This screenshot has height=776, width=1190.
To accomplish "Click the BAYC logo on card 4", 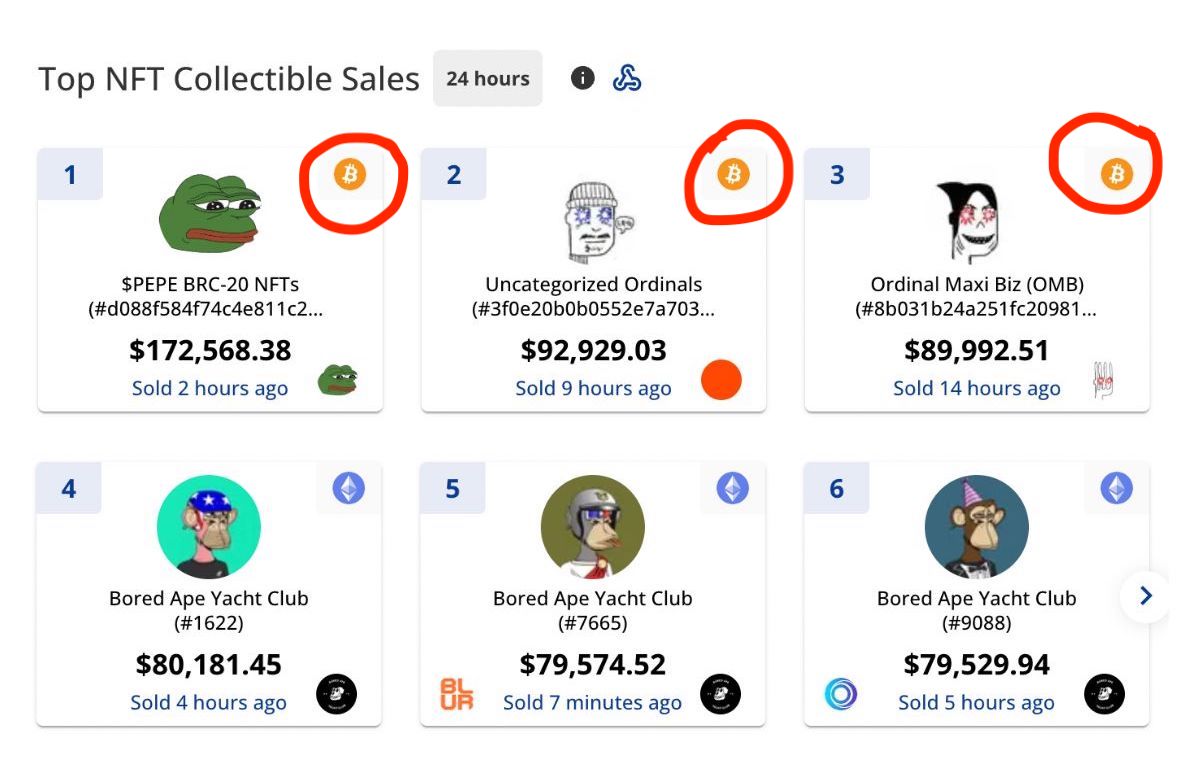I will coord(337,694).
